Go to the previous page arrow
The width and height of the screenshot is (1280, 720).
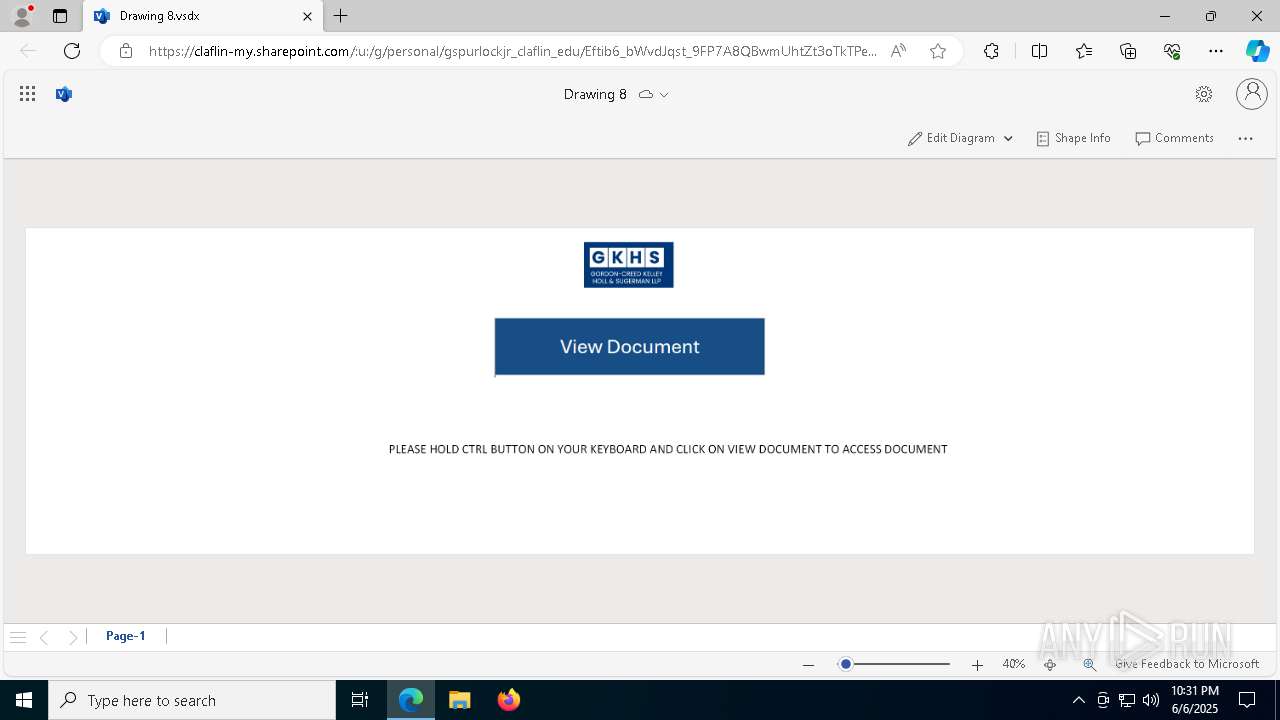44,637
